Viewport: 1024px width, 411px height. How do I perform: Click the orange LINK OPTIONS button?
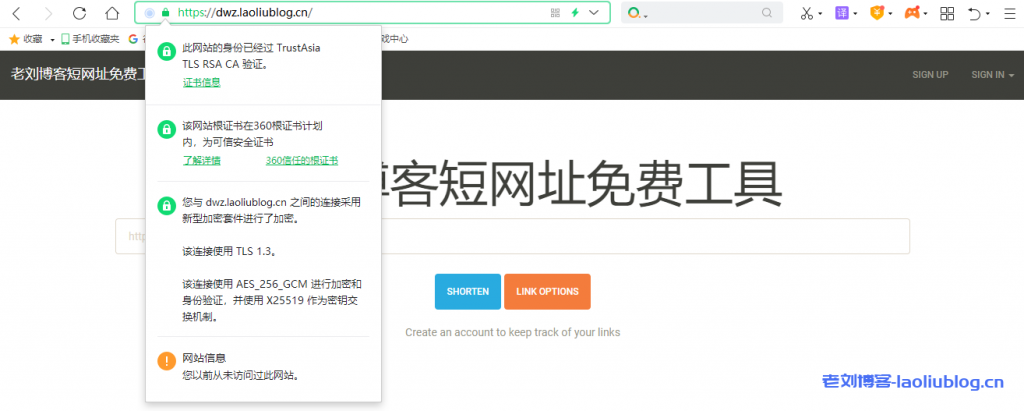(x=547, y=291)
